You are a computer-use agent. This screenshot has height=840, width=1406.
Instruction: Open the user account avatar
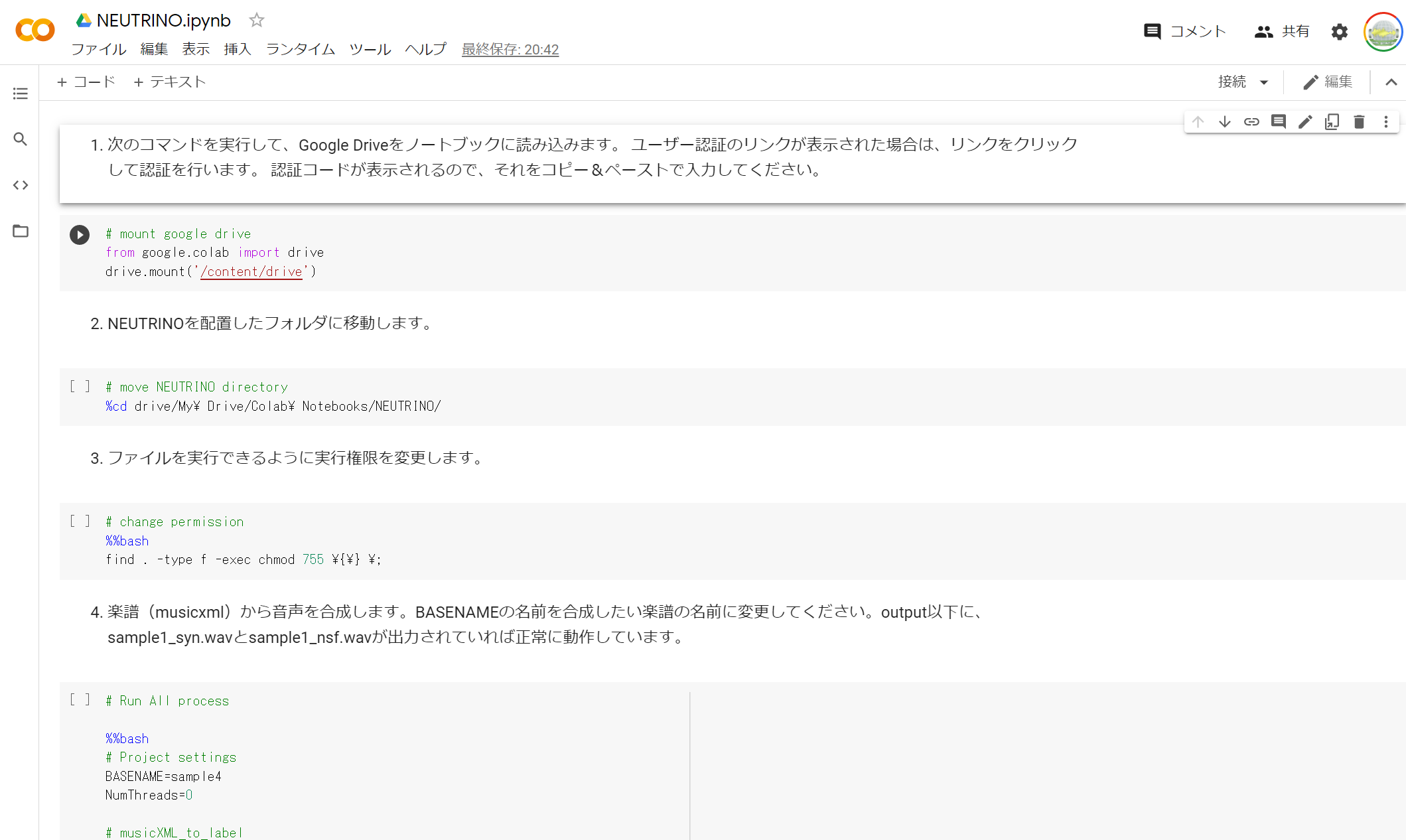(x=1383, y=32)
